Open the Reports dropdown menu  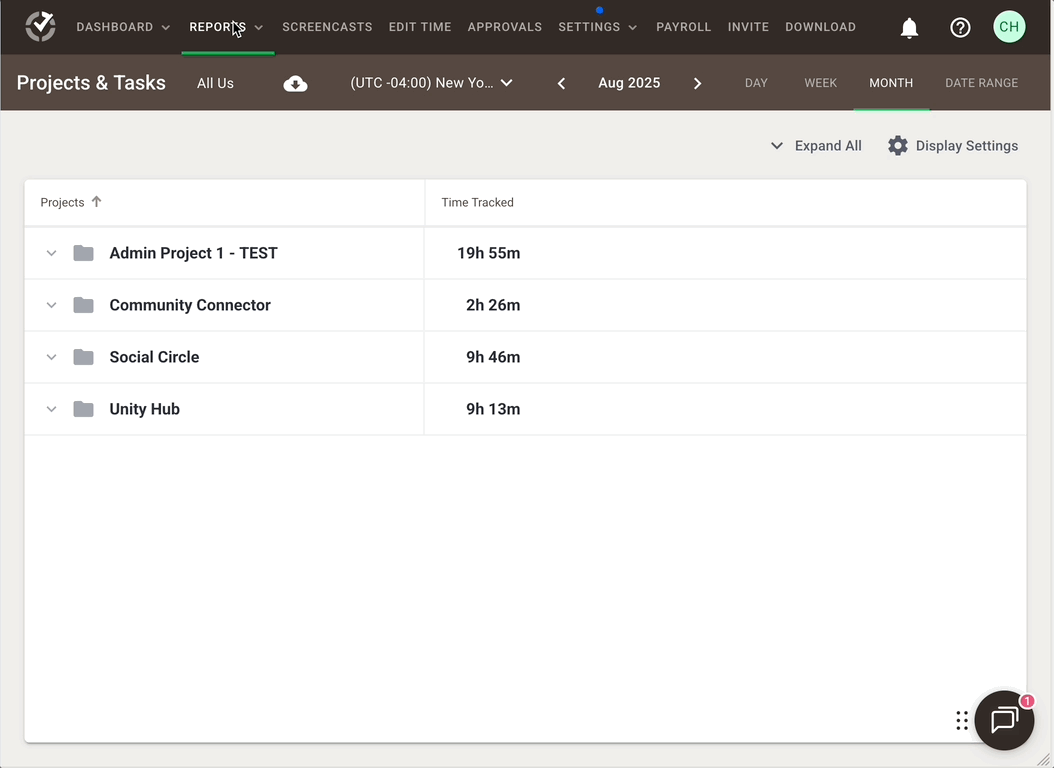pos(227,27)
